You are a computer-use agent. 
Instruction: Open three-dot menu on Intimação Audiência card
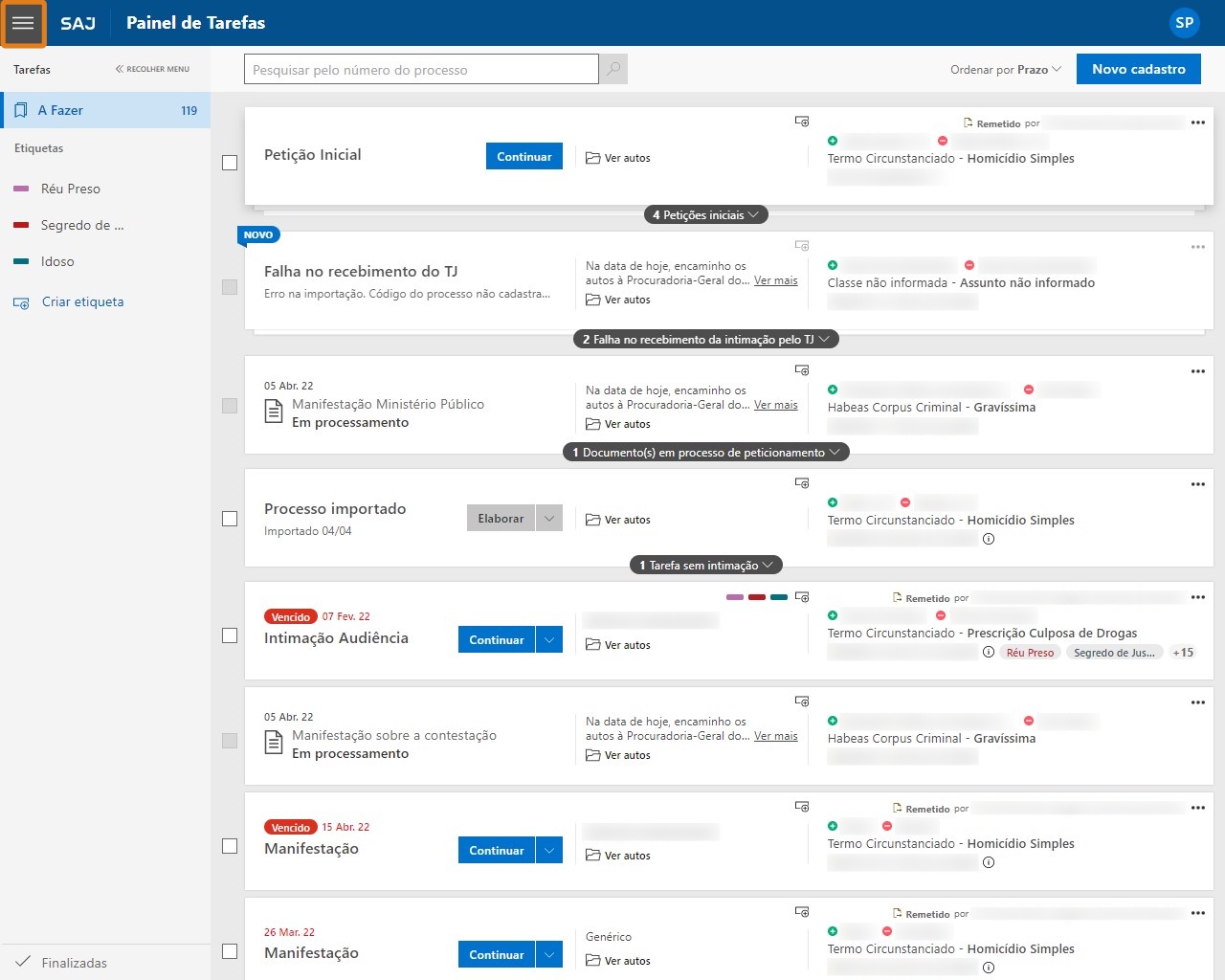click(x=1197, y=597)
